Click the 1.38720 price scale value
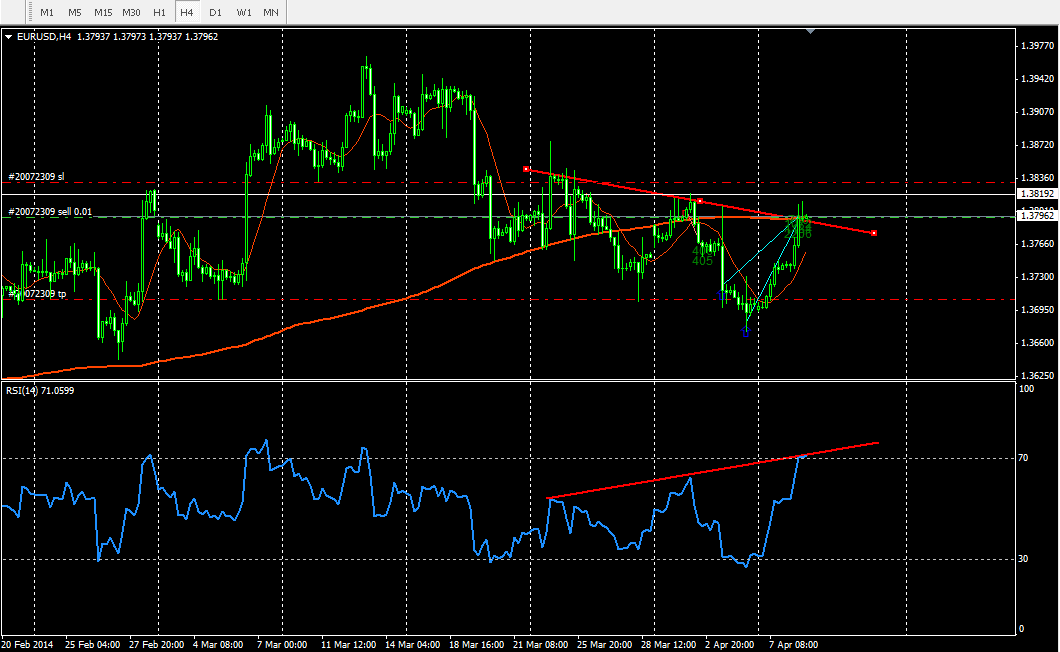Image resolution: width=1060 pixels, height=652 pixels. [1037, 145]
